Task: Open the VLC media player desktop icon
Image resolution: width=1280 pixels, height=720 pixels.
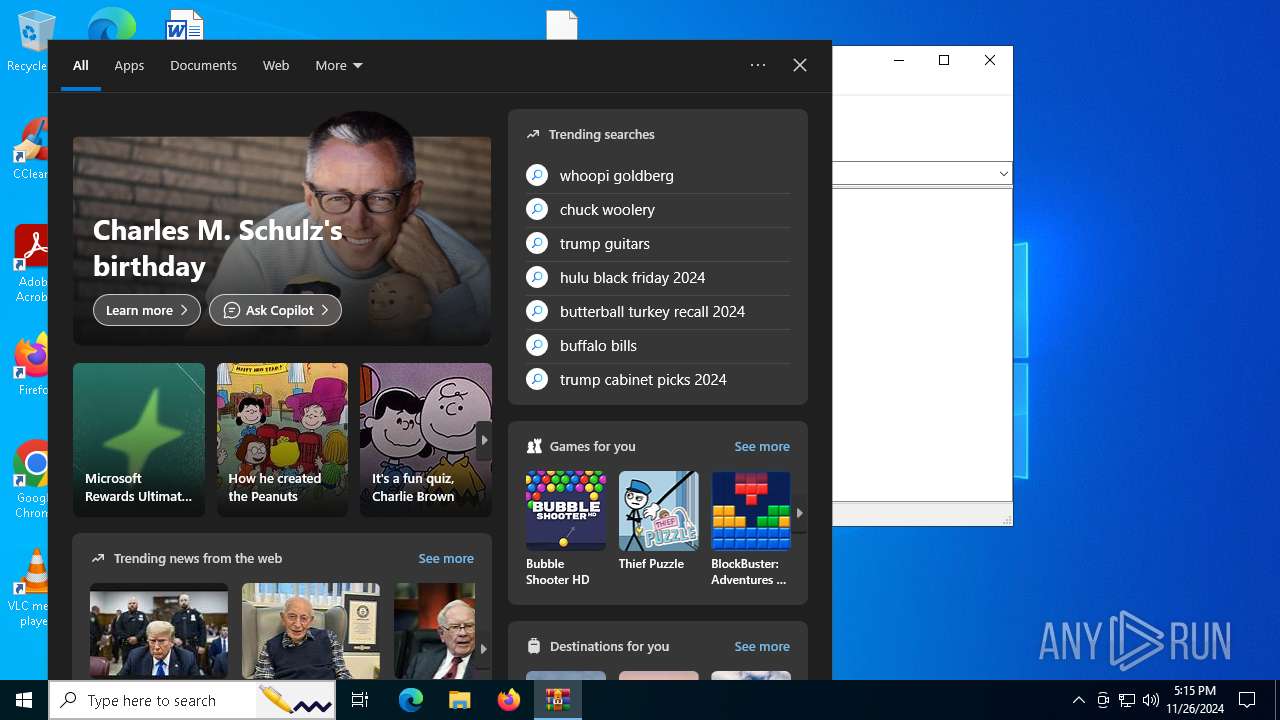Action: [x=30, y=588]
